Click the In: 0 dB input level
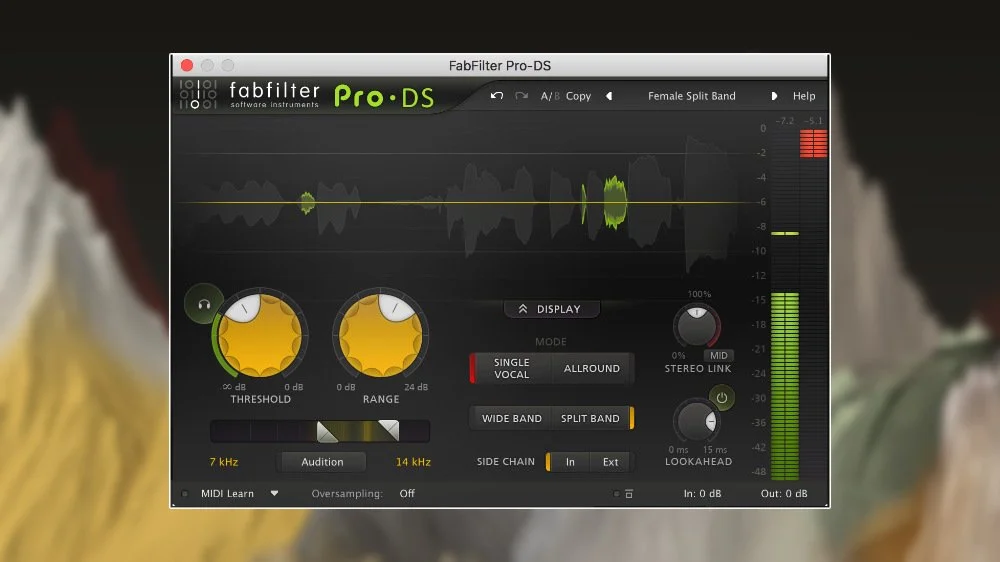 click(x=702, y=494)
